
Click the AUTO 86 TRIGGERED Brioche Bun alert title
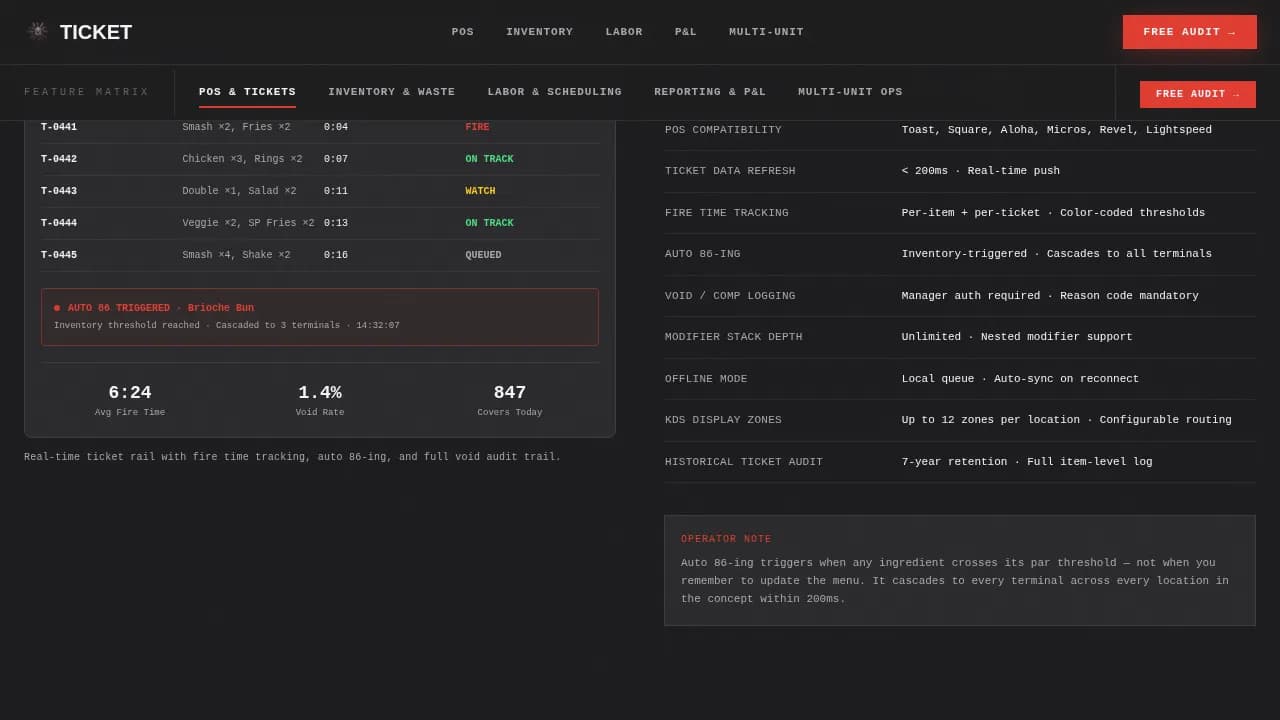(x=161, y=308)
